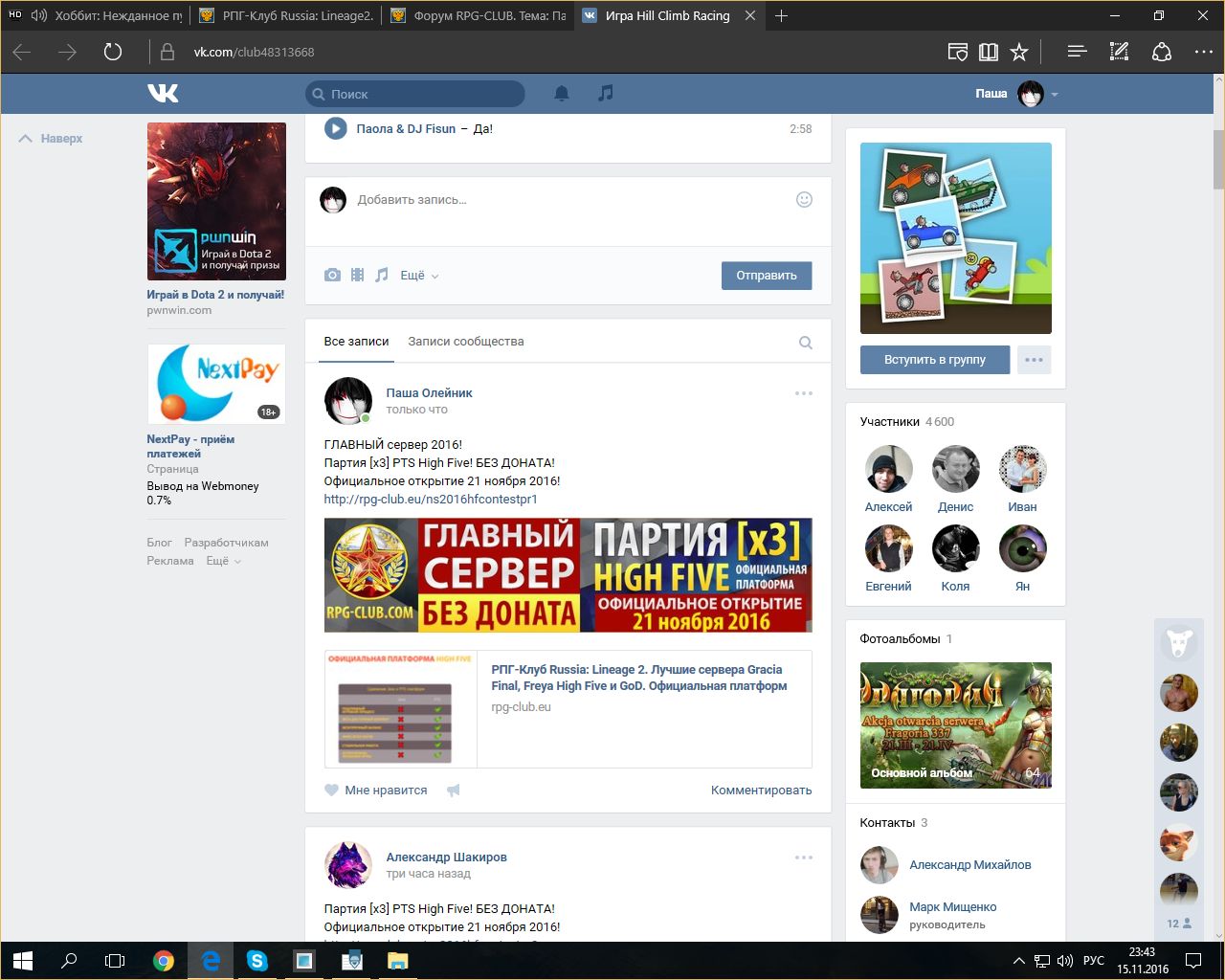1225x980 pixels.
Task: Click the Поиск search field
Action: coord(414,94)
